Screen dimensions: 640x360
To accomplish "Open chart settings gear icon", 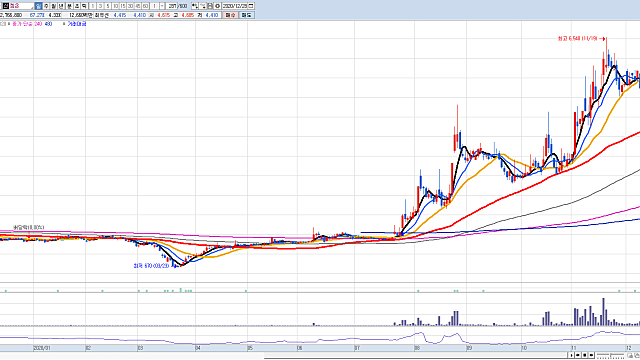I will click(x=218, y=6).
